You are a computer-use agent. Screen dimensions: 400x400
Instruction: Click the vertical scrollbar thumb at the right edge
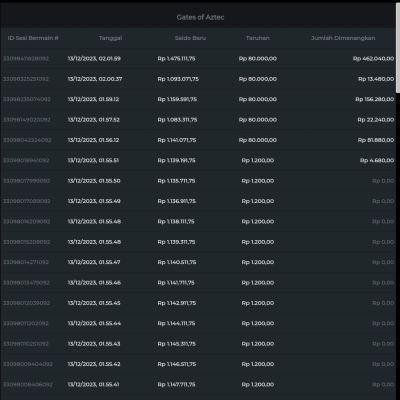coord(398,48)
